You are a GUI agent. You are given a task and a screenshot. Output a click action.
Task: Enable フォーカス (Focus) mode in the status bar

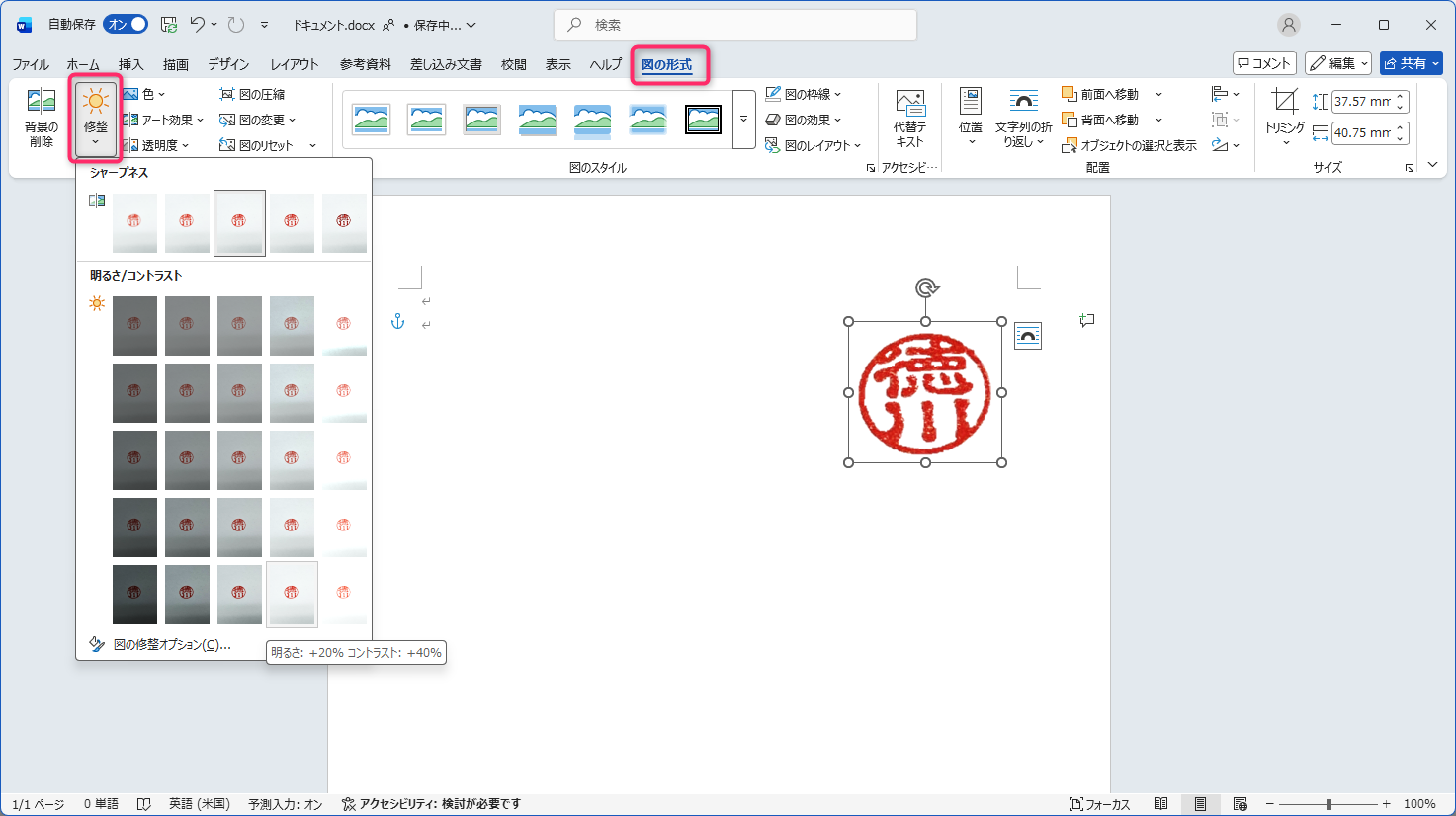[1099, 804]
